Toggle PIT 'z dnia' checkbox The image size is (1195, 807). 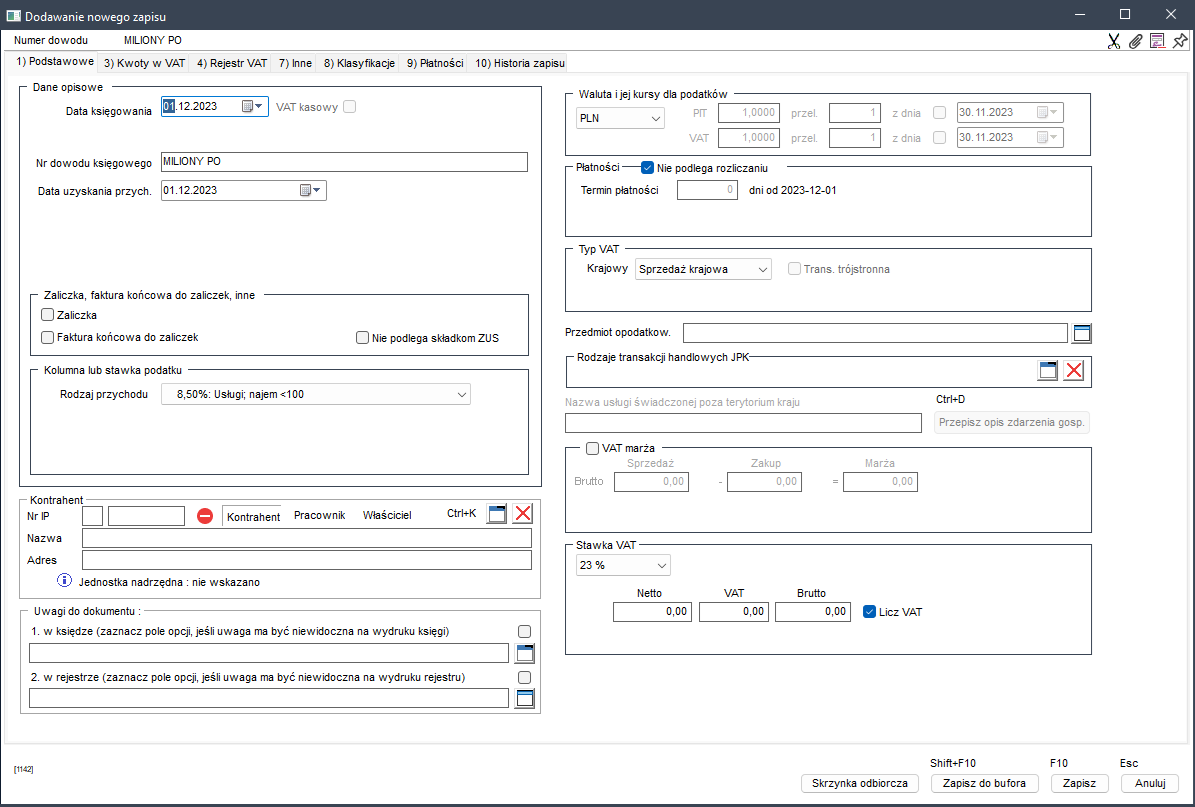pyautogui.click(x=940, y=113)
